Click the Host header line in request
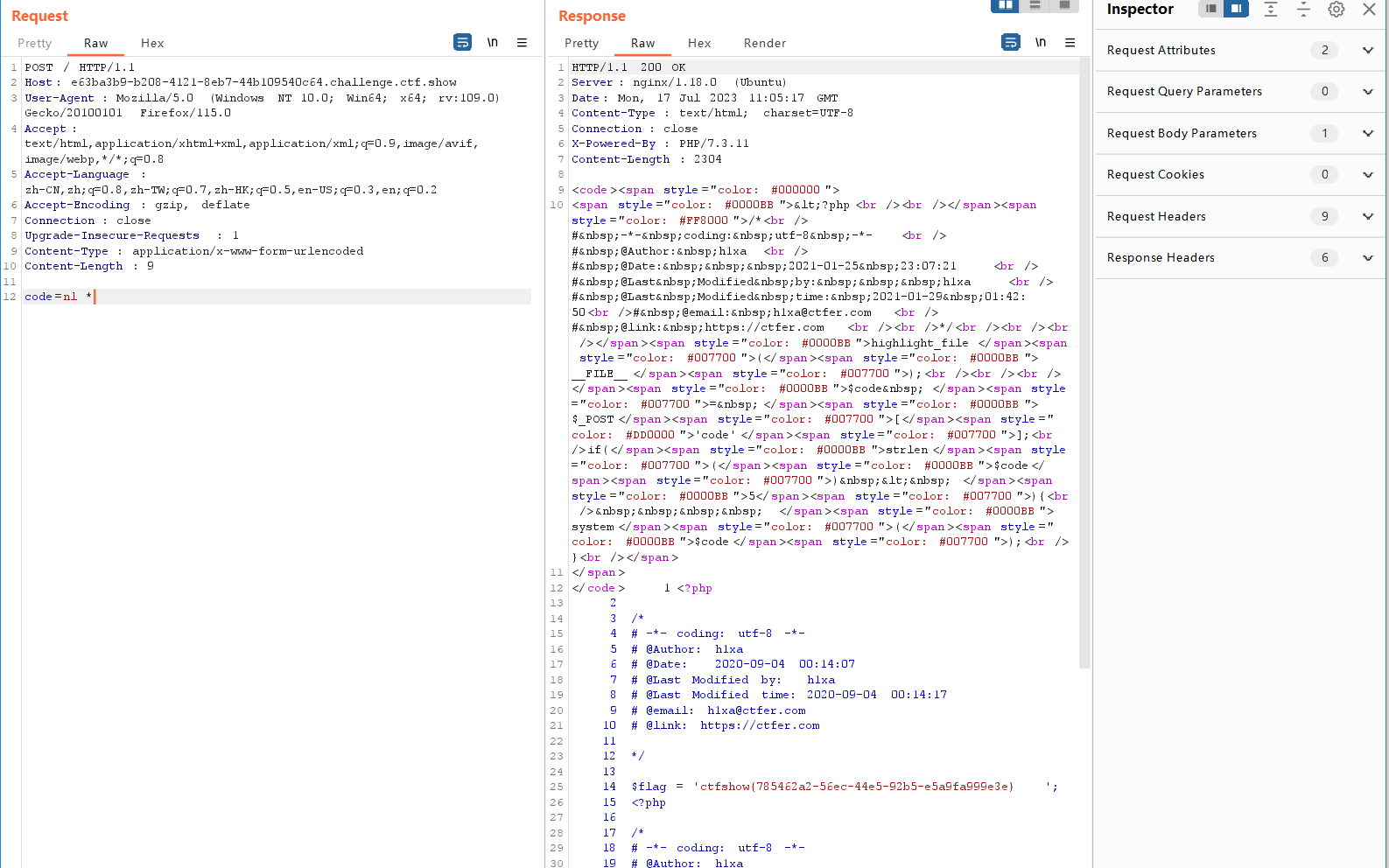Screen dimensions: 1389x868 [241, 82]
